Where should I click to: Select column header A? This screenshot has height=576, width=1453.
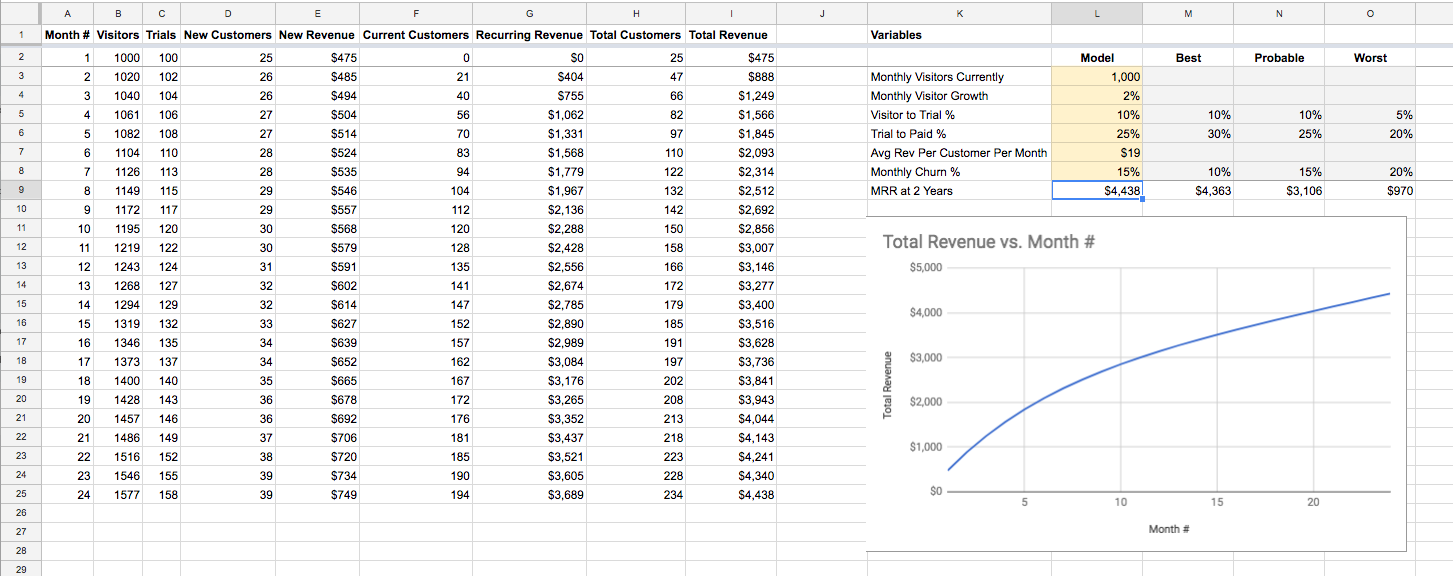(67, 13)
